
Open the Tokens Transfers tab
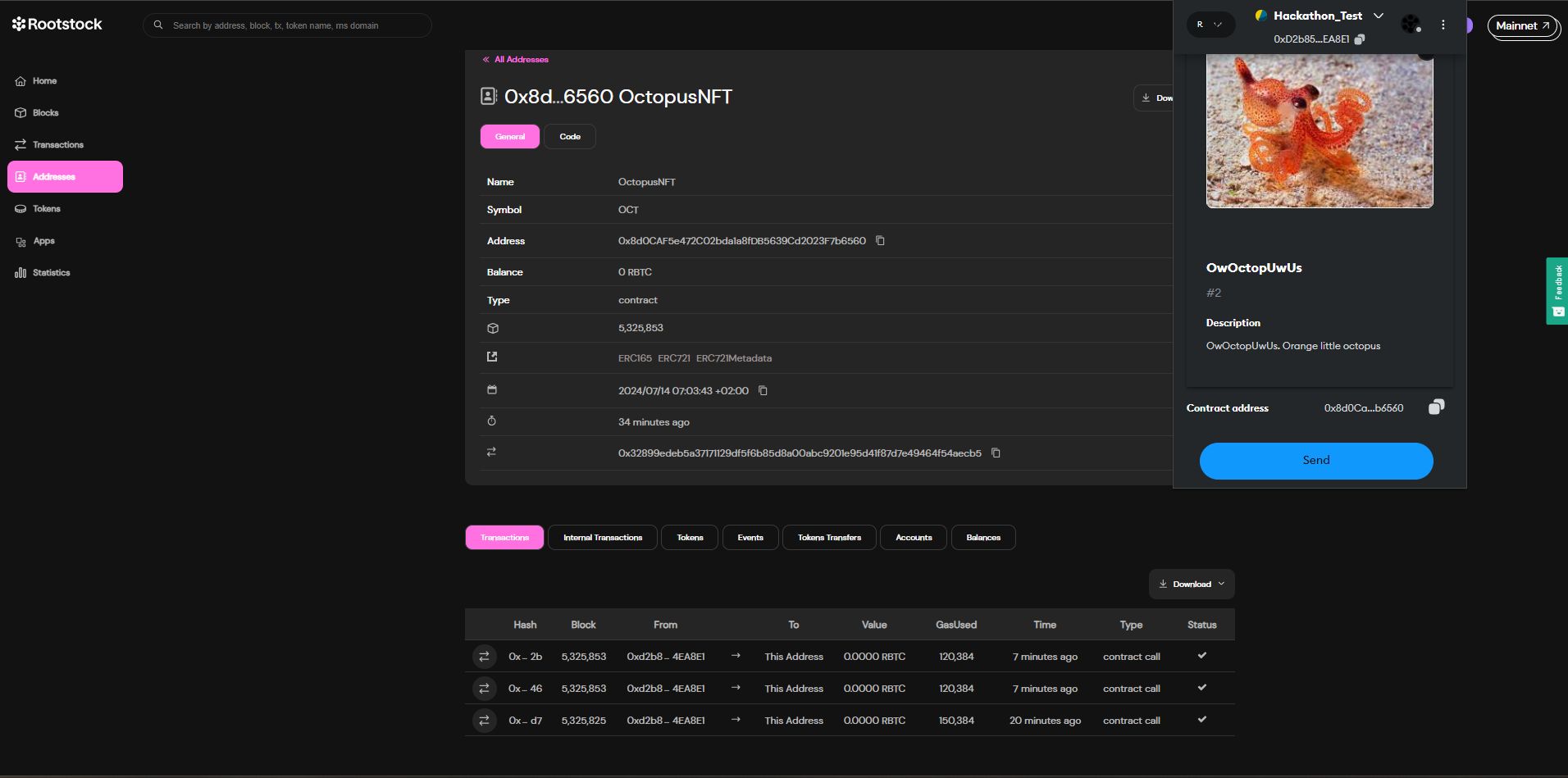point(829,538)
